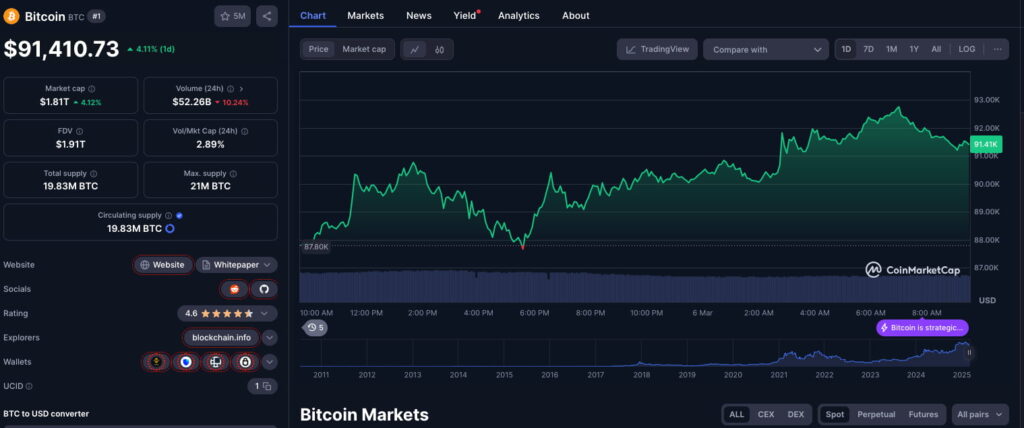Click Circulating supply info icon
The image size is (1024, 428).
168,215
